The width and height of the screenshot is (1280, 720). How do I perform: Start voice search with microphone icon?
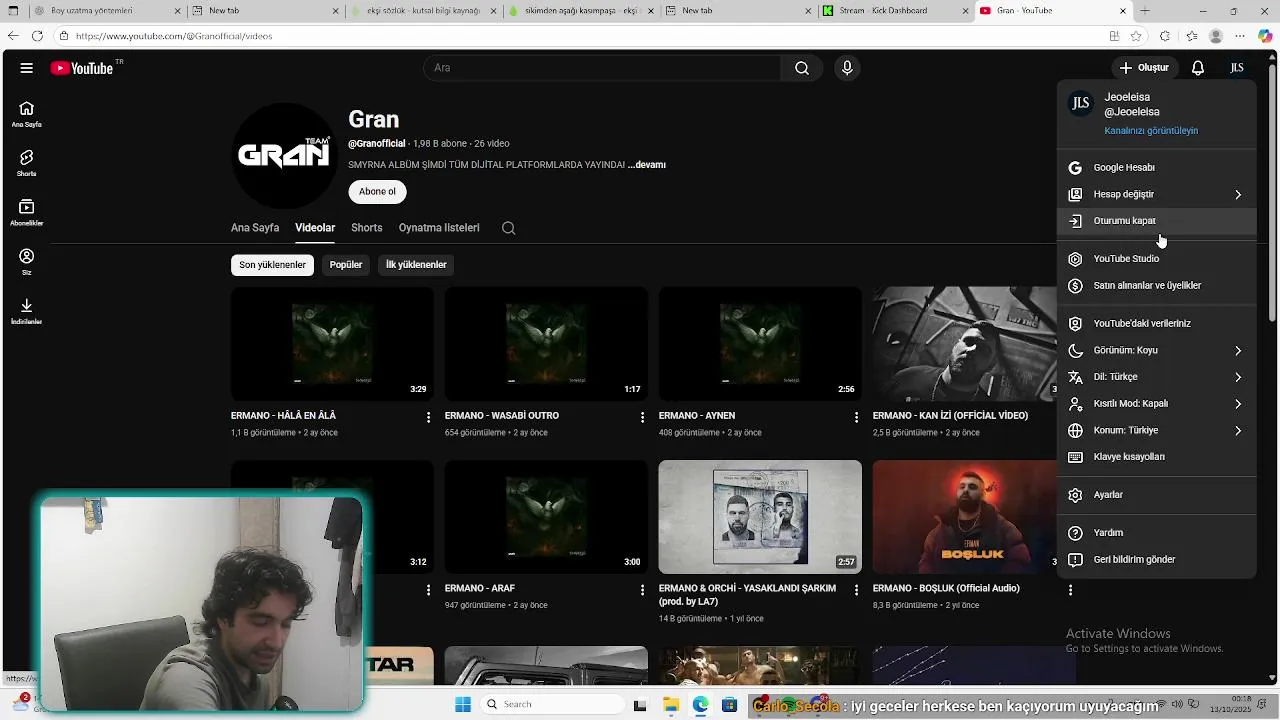847,68
